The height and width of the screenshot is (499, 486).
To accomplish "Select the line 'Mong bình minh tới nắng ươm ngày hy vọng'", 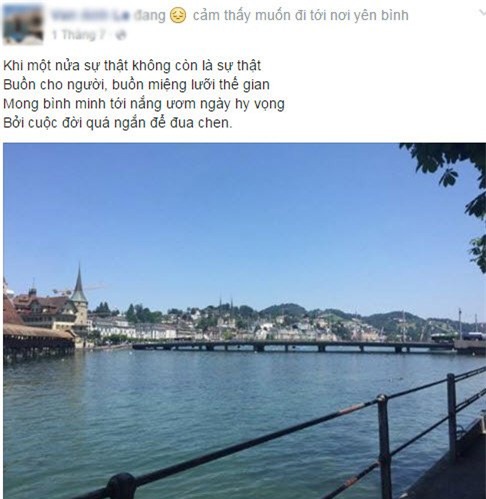I will (x=144, y=104).
